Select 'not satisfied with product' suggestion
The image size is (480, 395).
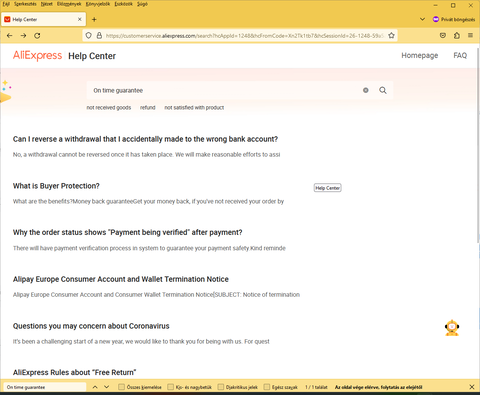(x=194, y=107)
